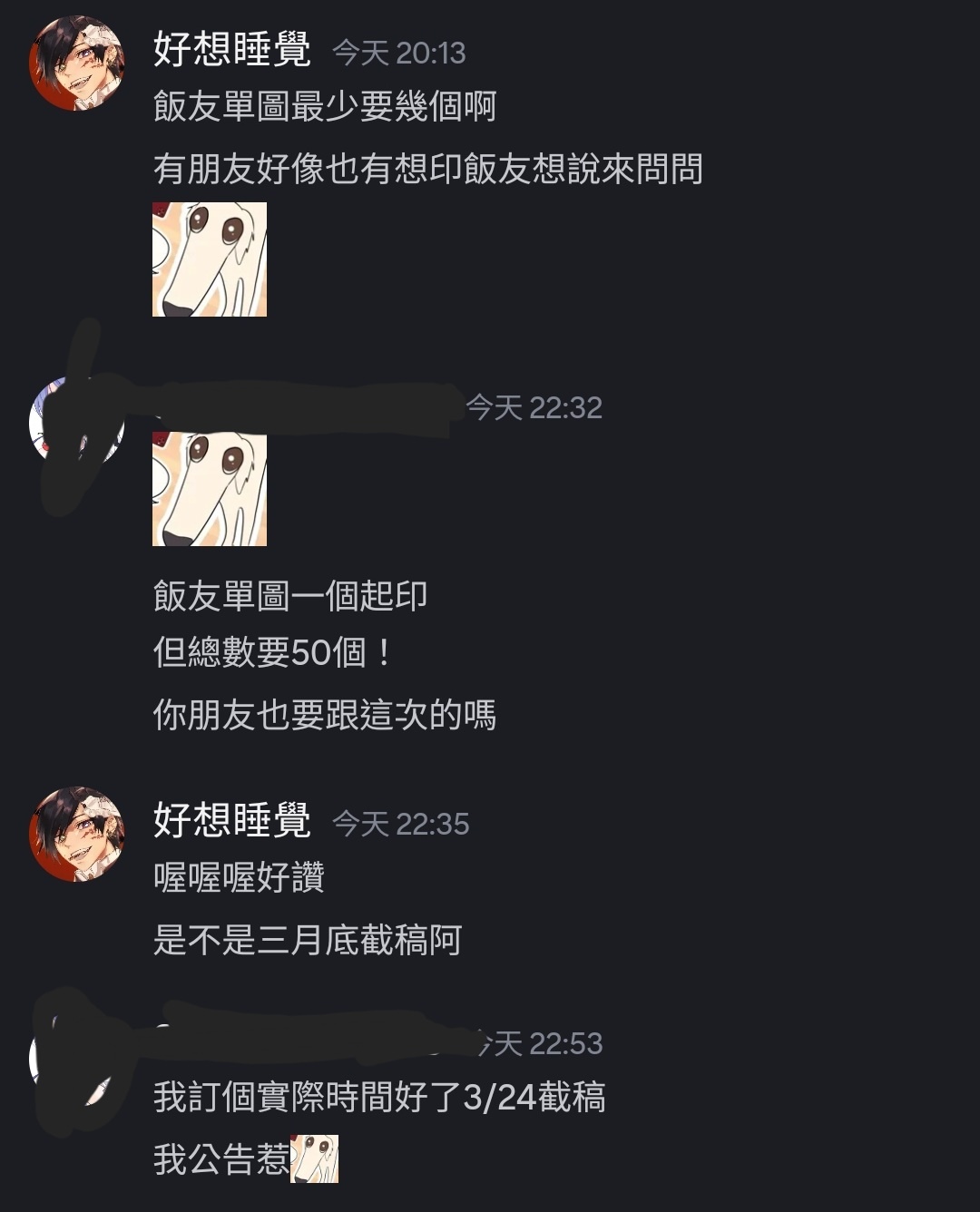Select message 是不是三月底截稿阿
Image resolution: width=980 pixels, height=1212 pixels.
308,940
